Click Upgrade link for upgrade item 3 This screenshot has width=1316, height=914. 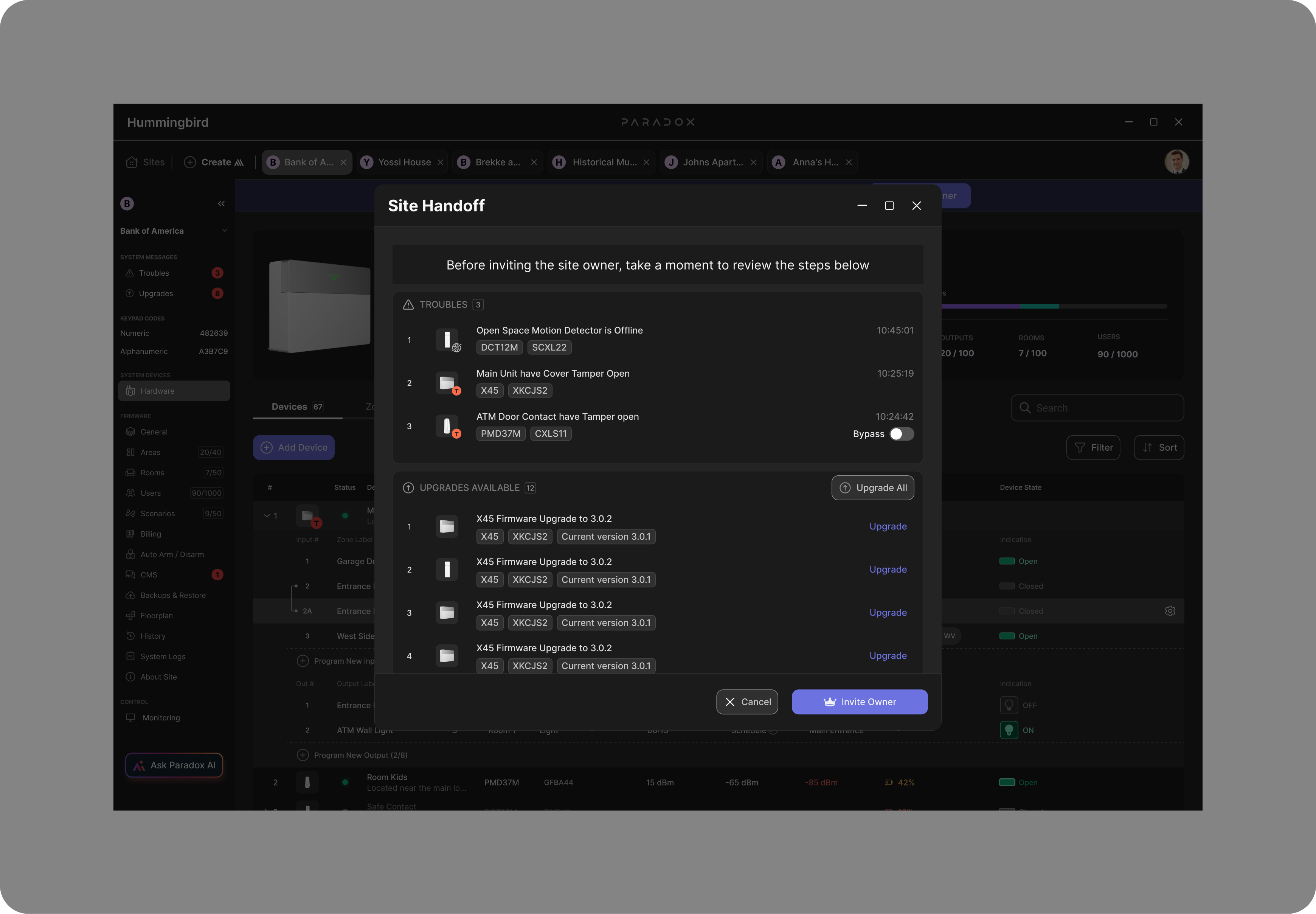click(888, 612)
